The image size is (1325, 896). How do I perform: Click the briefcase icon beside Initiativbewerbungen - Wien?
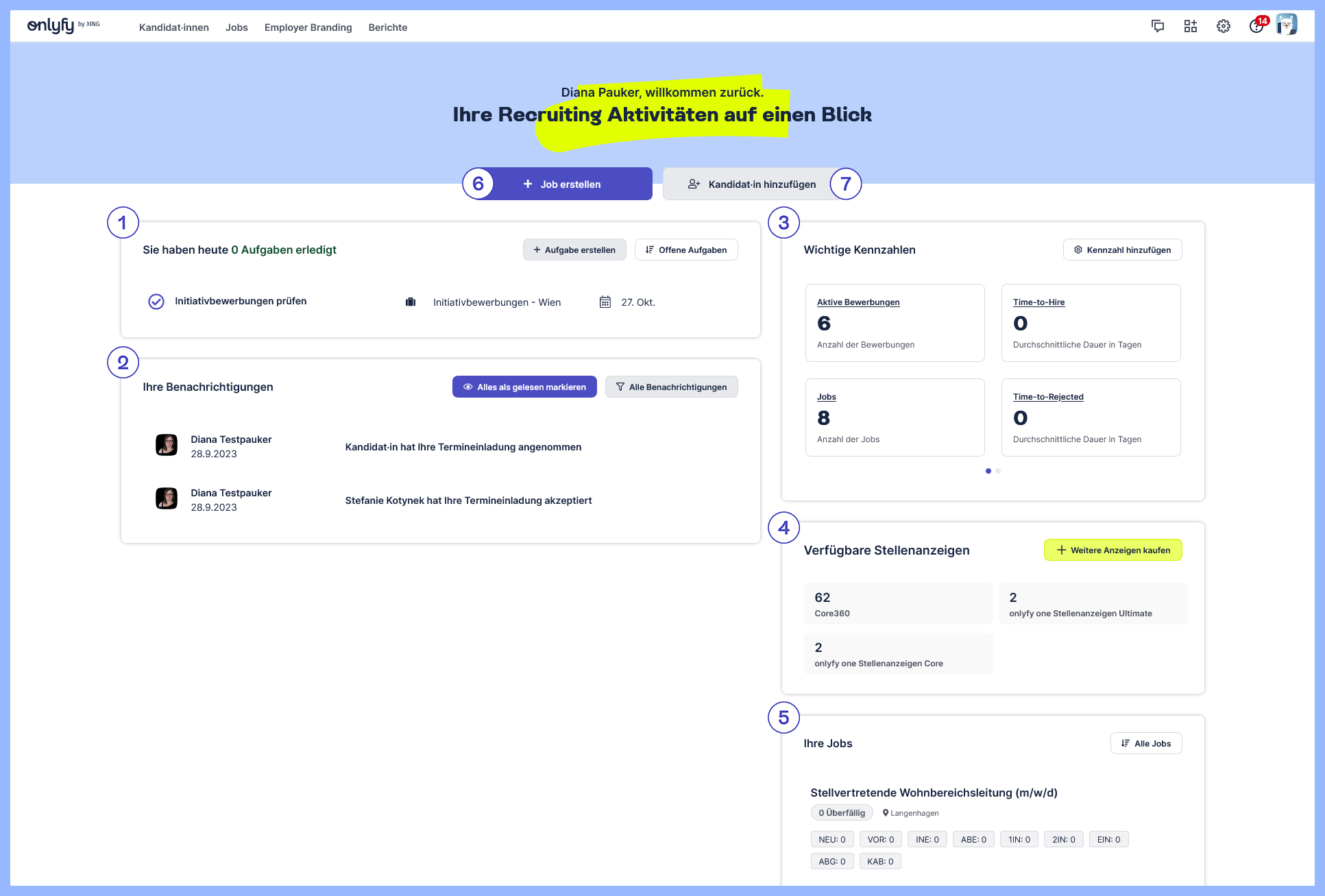(411, 302)
